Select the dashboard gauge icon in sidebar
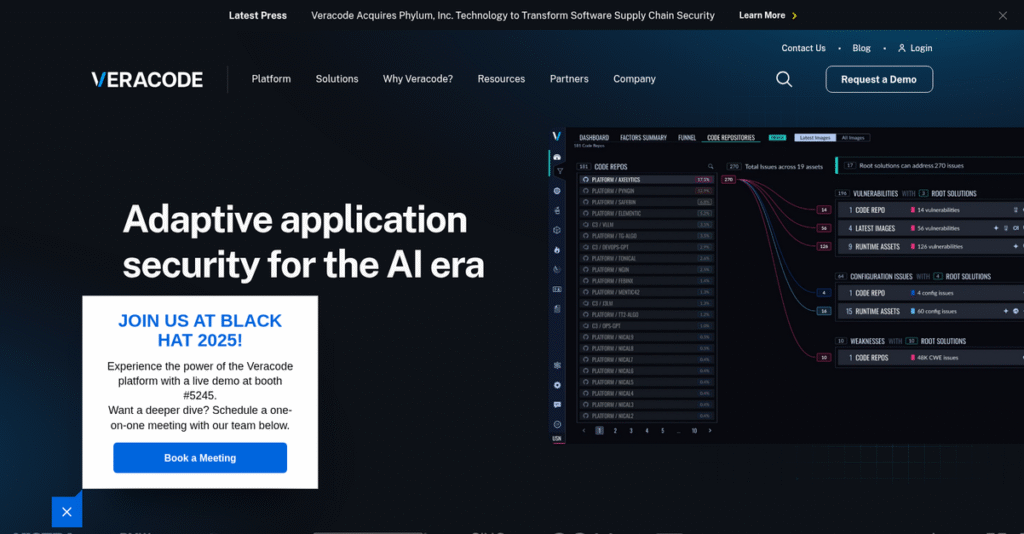This screenshot has height=534, width=1024. coord(556,157)
